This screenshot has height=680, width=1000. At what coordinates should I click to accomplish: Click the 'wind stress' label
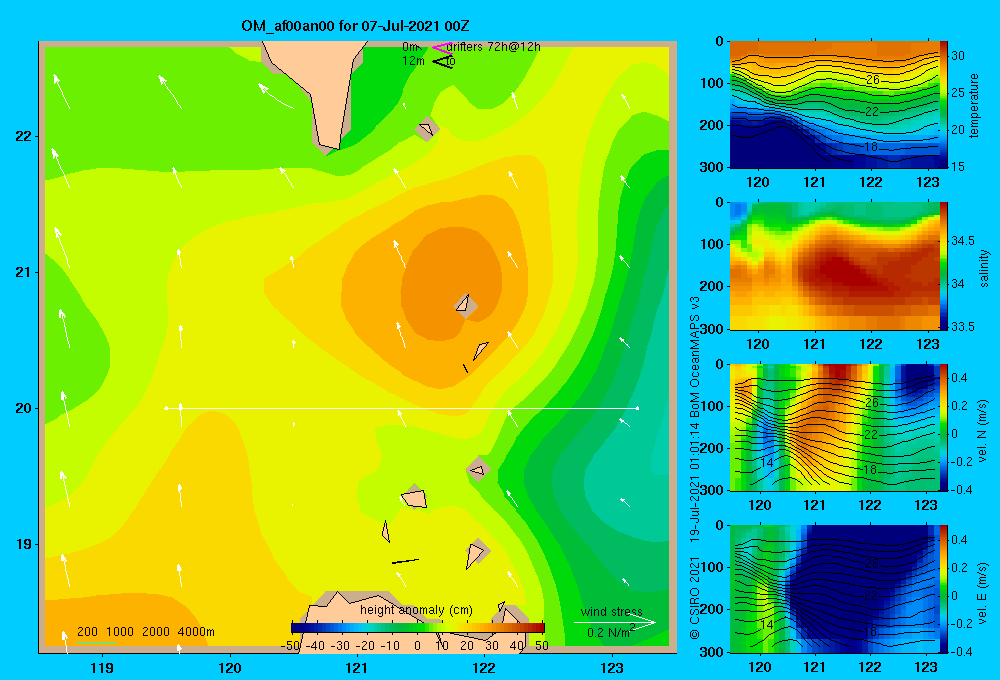coord(612,612)
